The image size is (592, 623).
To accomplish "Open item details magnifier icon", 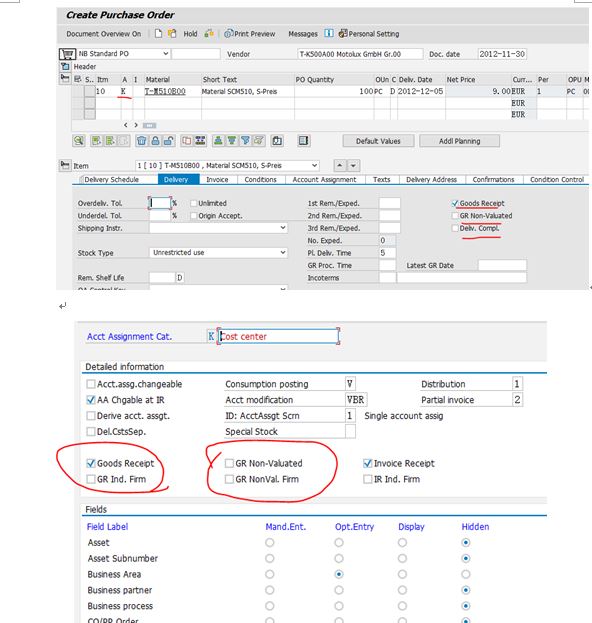I will tap(79, 141).
